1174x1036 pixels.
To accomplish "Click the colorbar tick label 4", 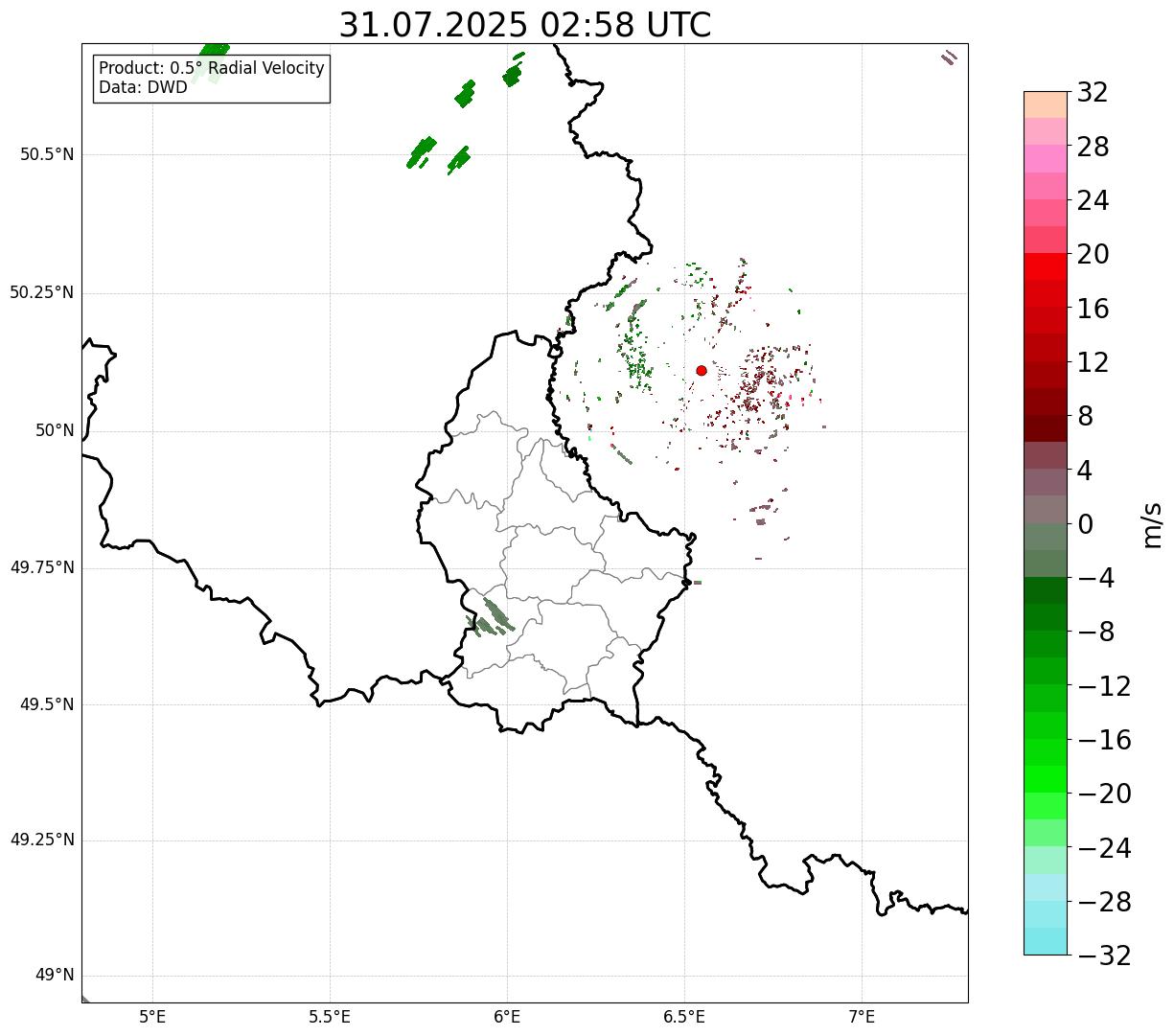I will click(x=1086, y=471).
